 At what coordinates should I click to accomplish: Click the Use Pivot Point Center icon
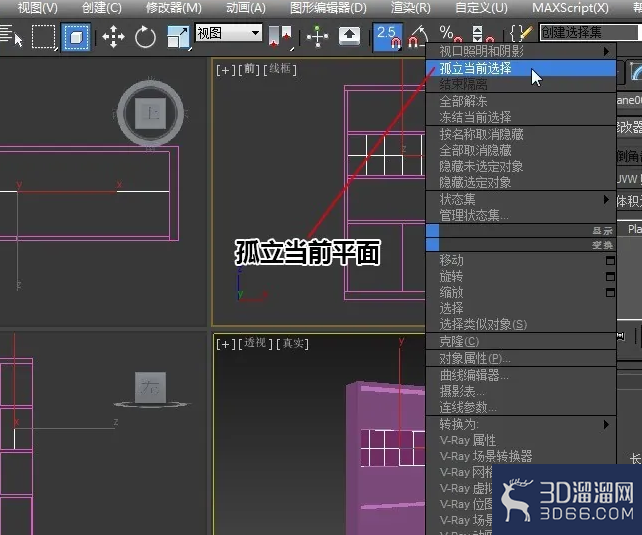tap(280, 37)
